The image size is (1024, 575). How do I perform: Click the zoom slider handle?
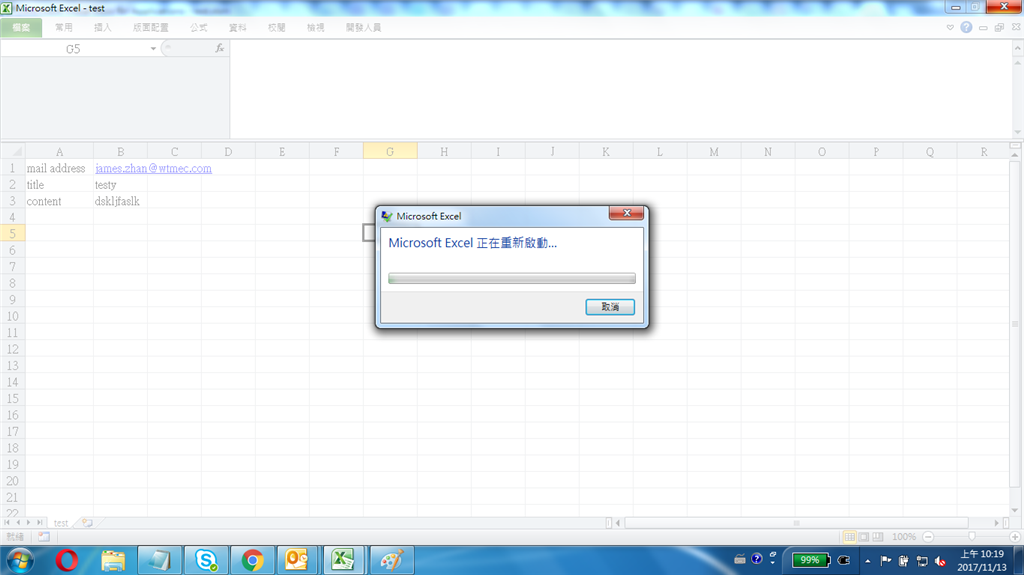coord(972,536)
